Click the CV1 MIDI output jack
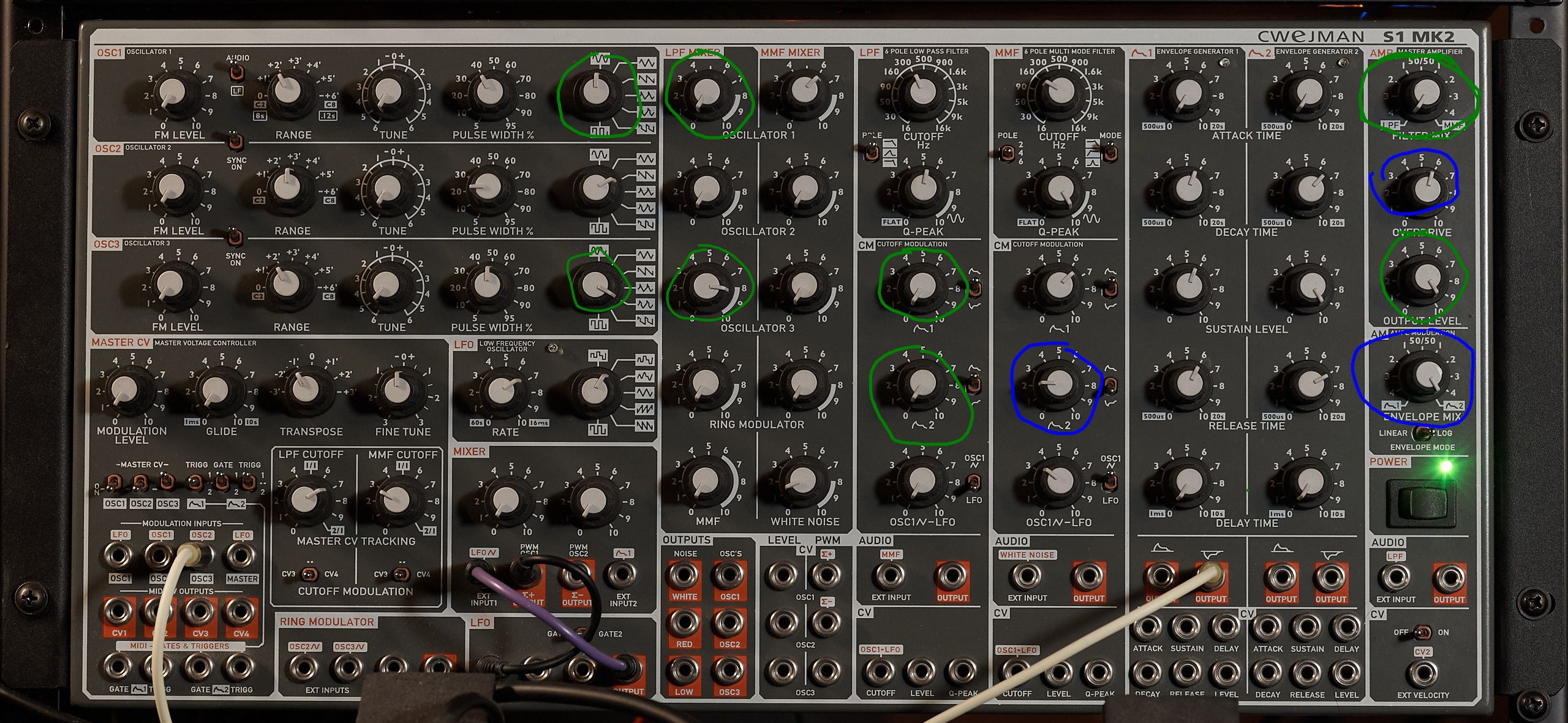 (119, 611)
